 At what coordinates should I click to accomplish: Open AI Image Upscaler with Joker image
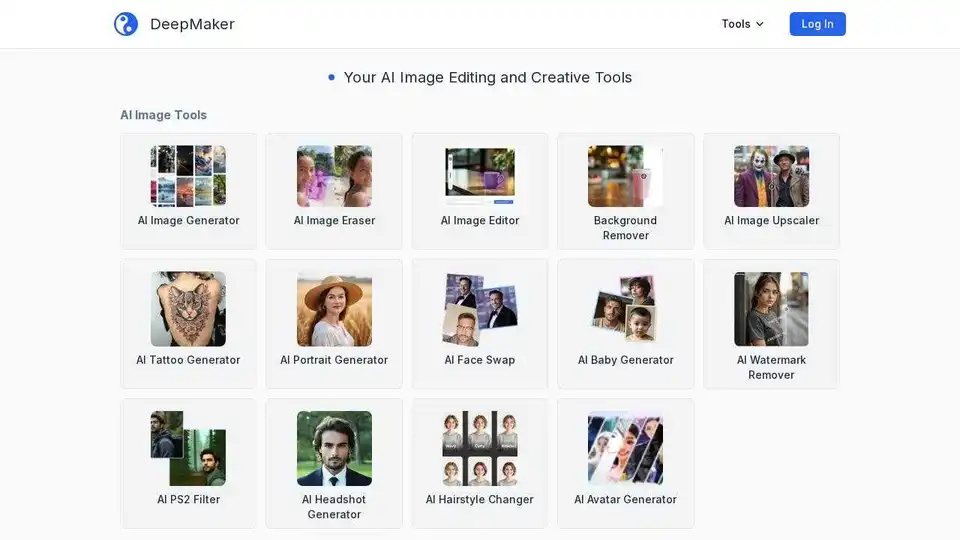pos(771,191)
